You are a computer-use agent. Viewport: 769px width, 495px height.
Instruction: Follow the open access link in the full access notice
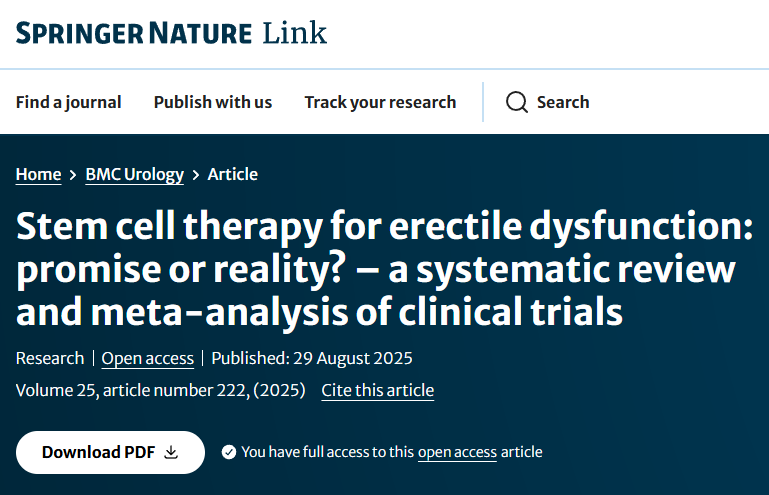[x=457, y=452]
